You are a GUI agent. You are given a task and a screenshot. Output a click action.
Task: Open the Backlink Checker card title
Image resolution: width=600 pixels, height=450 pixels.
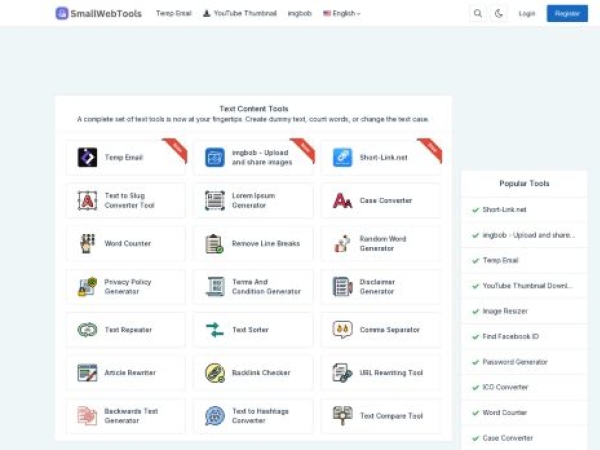coord(261,373)
